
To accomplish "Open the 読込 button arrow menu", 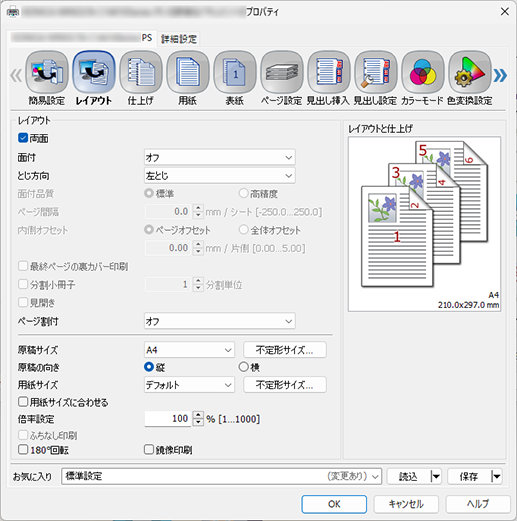I will click(435, 476).
